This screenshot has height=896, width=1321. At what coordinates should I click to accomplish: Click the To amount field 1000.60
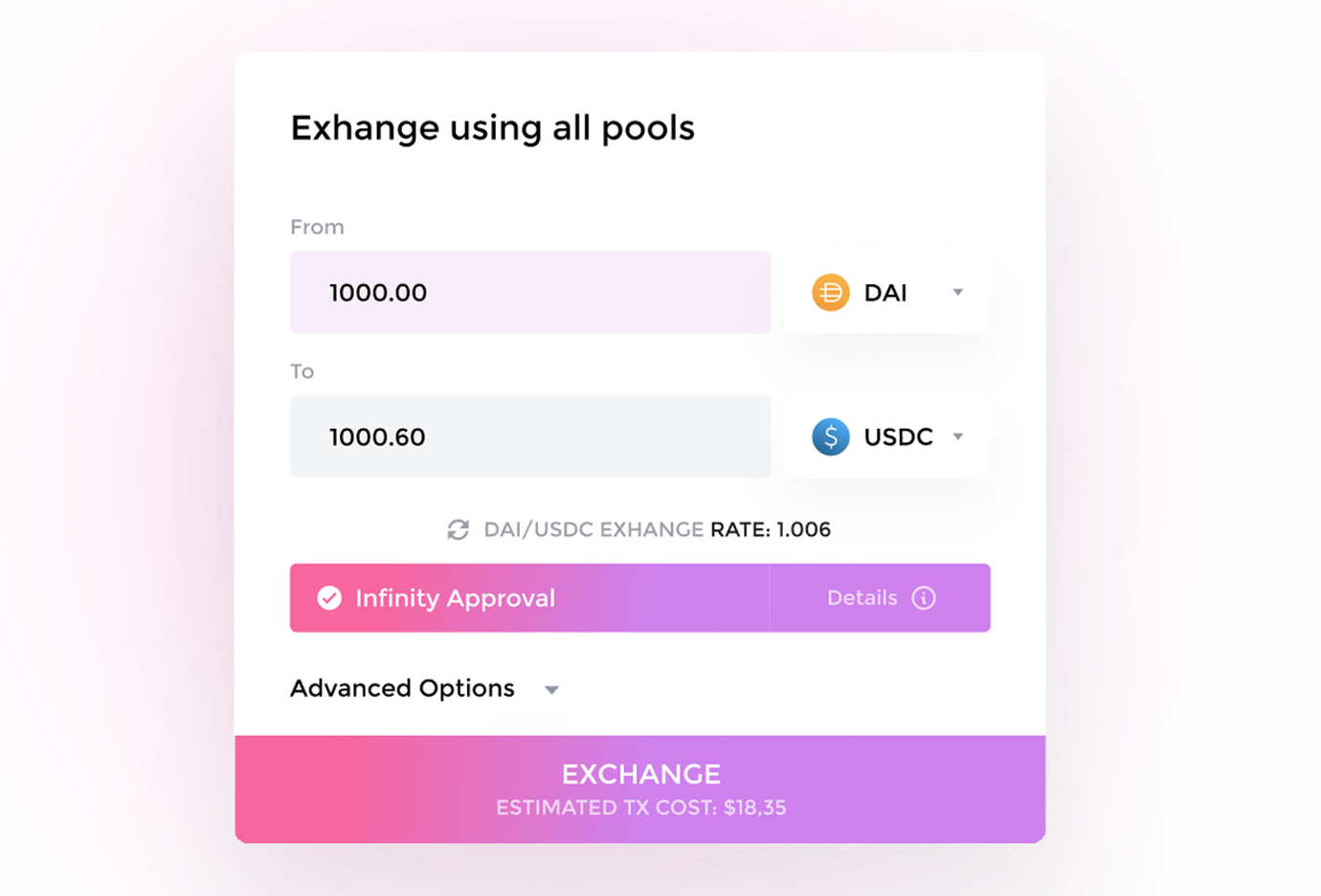tap(529, 437)
